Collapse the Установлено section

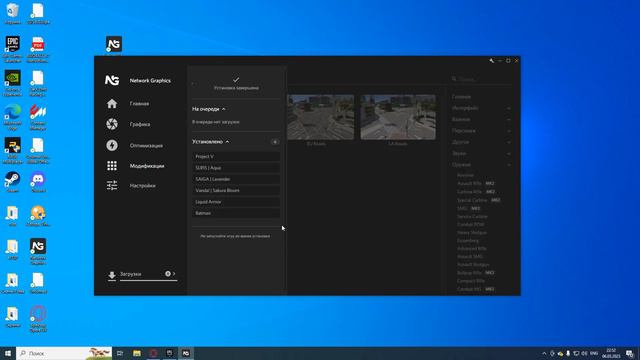point(227,142)
